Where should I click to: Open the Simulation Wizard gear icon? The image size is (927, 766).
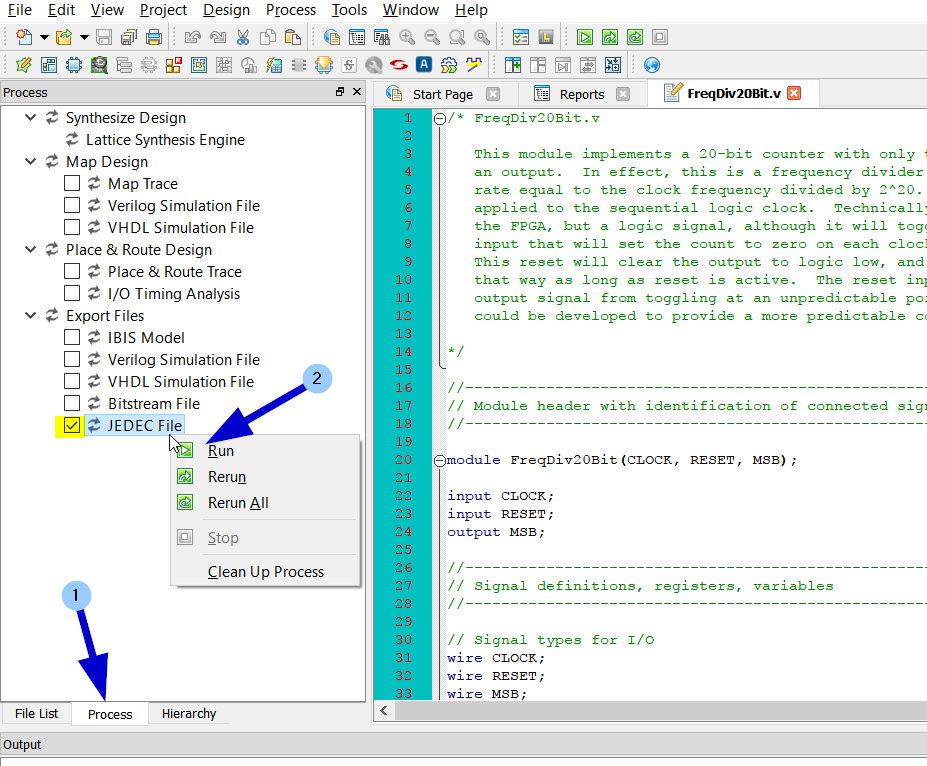coord(449,65)
